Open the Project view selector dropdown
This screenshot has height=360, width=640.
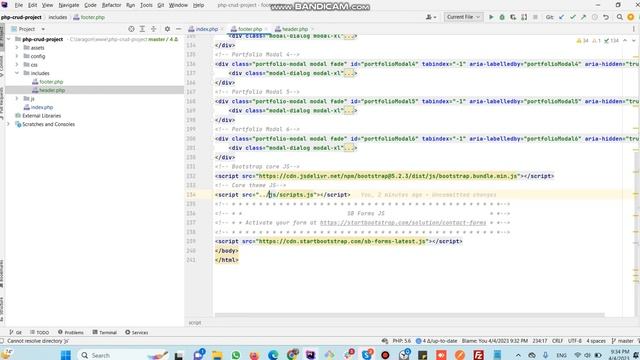28,29
